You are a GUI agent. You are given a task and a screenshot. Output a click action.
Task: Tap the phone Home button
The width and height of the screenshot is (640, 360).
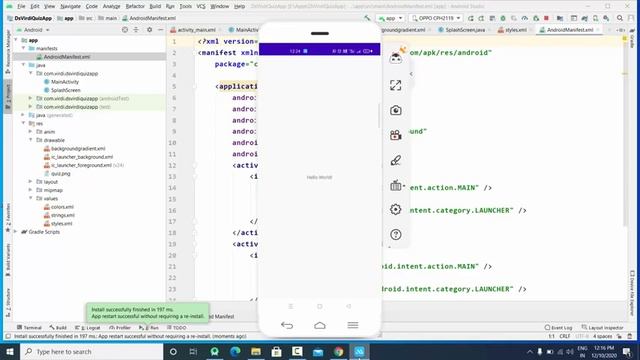click(320, 325)
